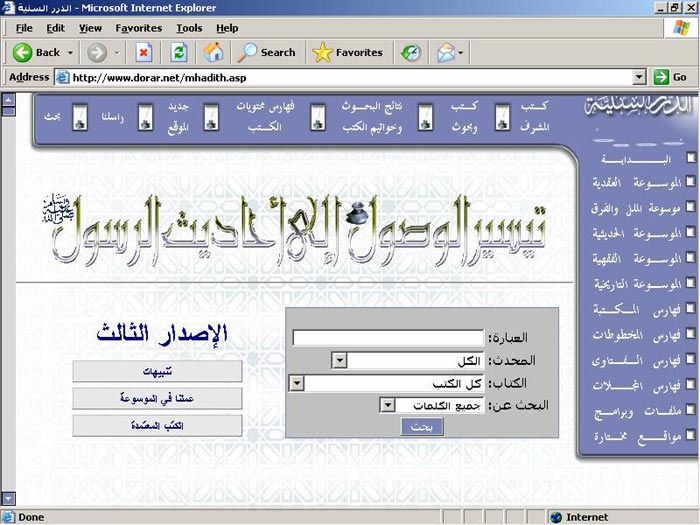The image size is (700, 525).
Task: Go to the browser Home icon
Action: [x=213, y=52]
